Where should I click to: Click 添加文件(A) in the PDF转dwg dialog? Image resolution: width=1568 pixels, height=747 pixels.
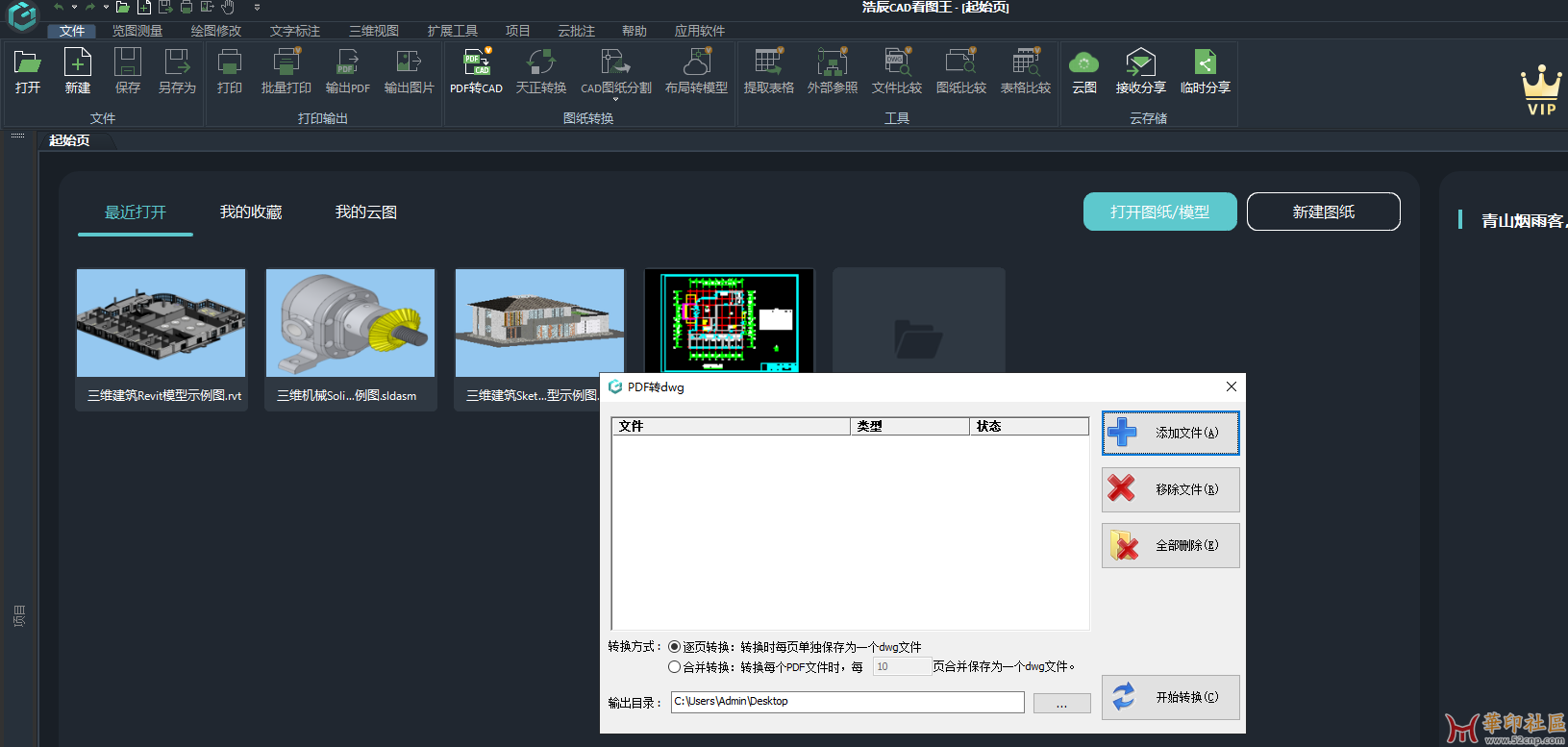[1171, 433]
